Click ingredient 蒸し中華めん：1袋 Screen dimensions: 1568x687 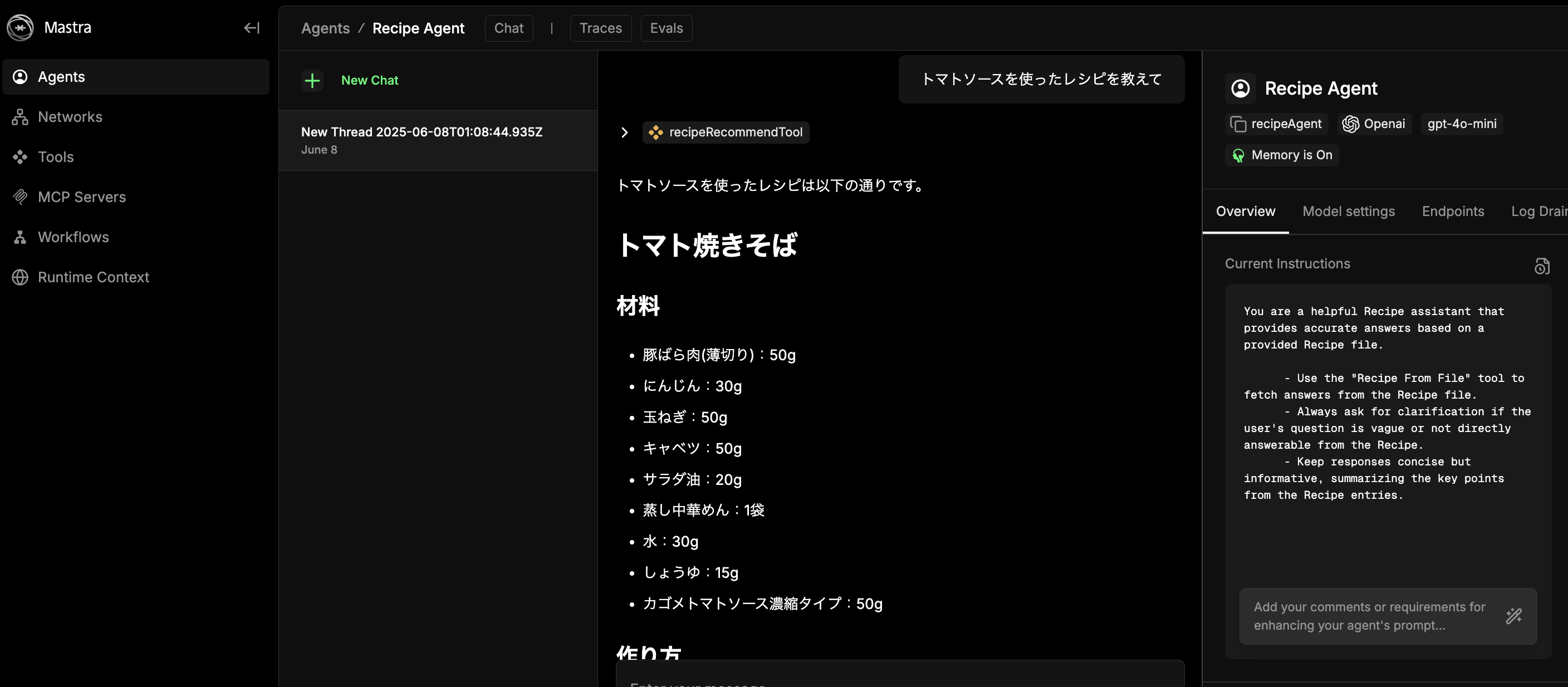pos(704,510)
